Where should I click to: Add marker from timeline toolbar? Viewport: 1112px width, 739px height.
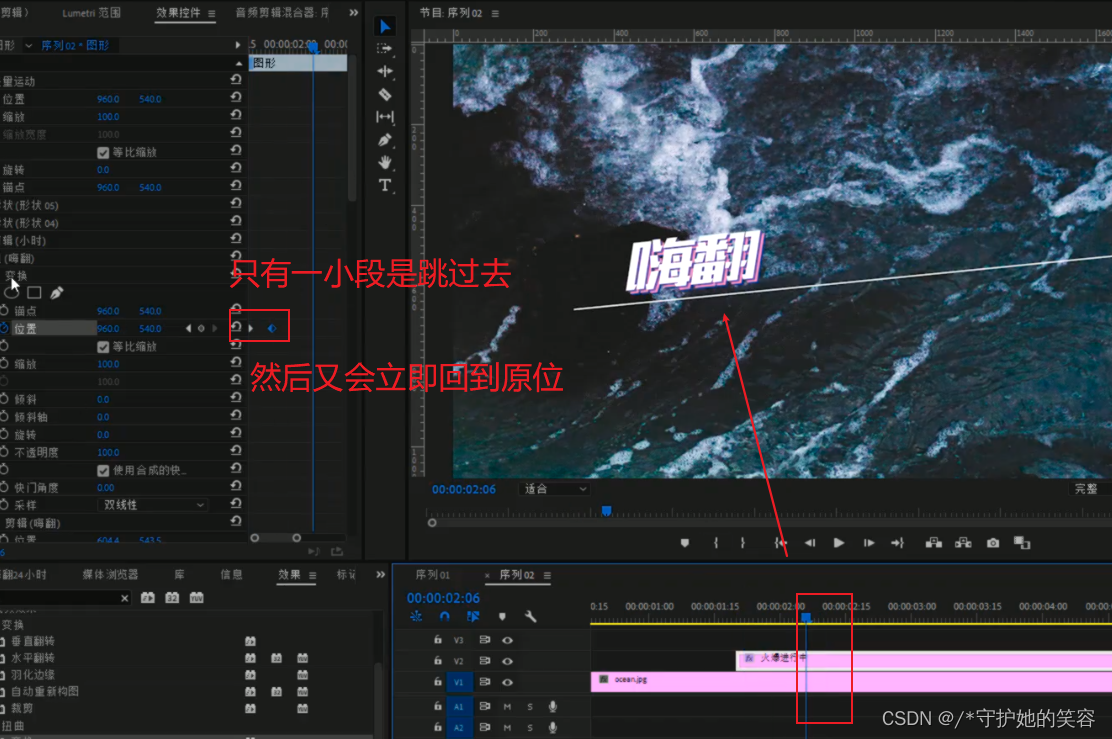[x=502, y=616]
